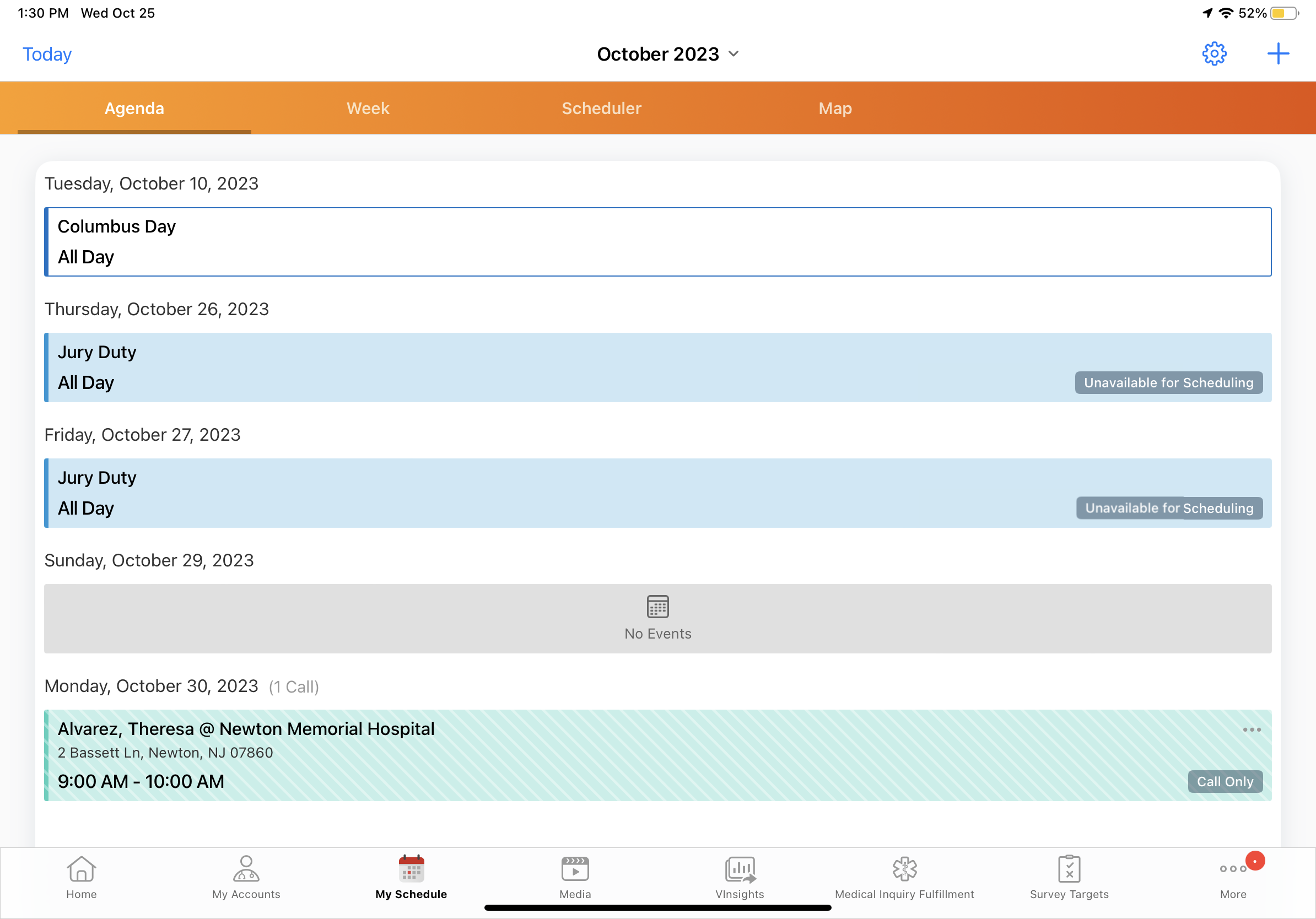Switch to the Scheduler tab

[x=601, y=109]
